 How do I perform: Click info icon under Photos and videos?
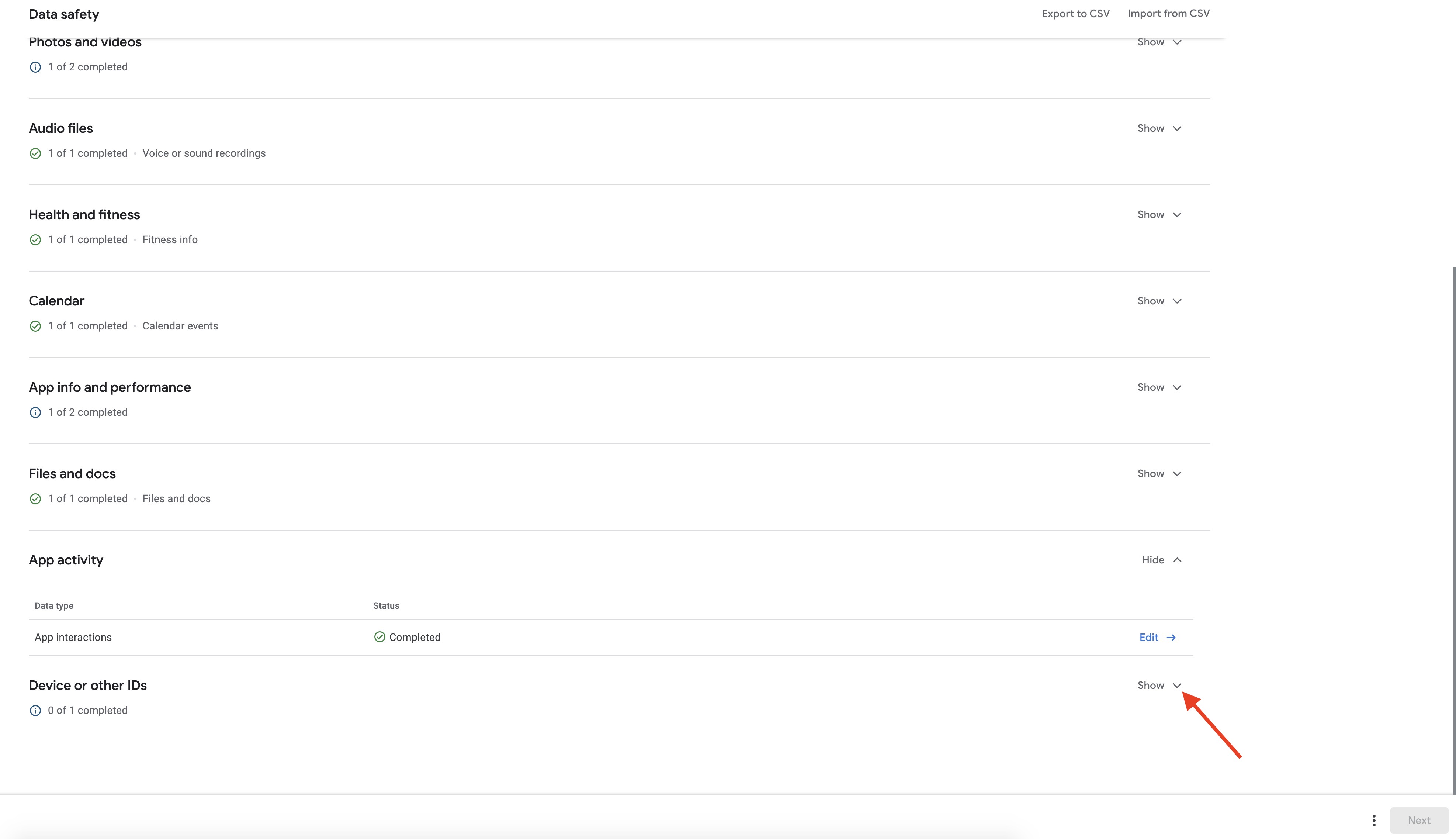(x=35, y=68)
